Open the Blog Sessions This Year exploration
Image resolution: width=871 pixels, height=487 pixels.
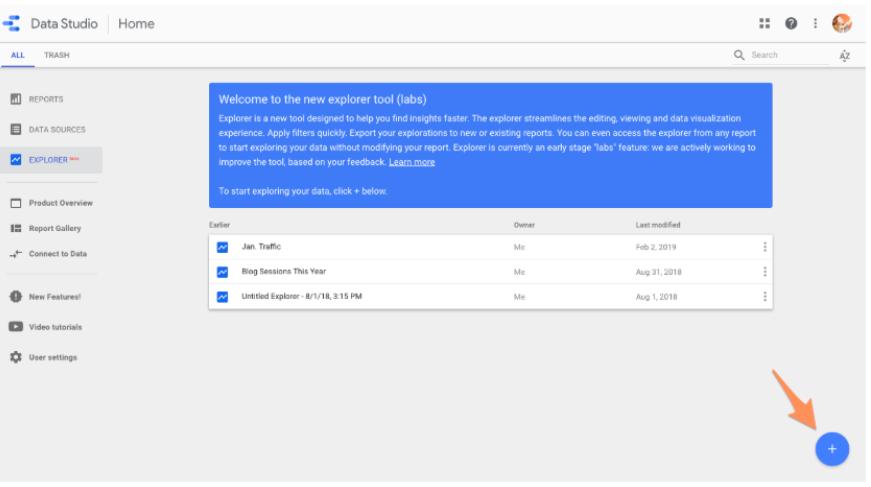pyautogui.click(x=283, y=272)
